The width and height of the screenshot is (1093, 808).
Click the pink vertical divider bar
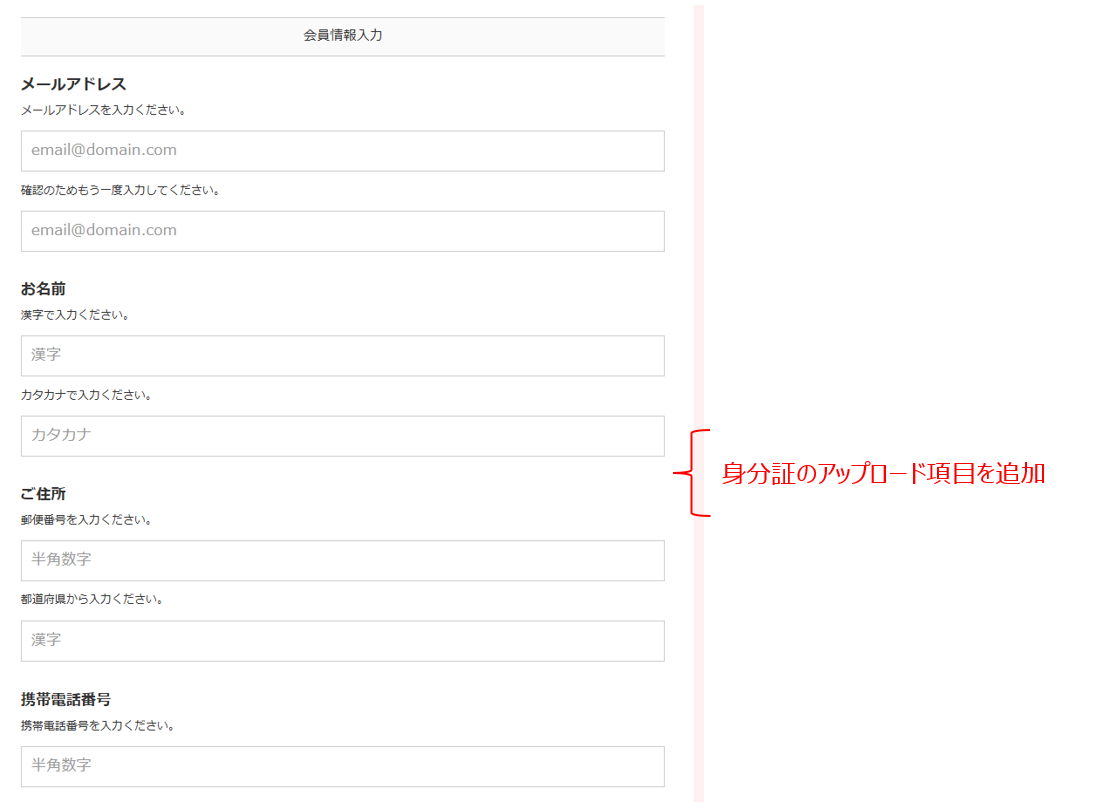(x=698, y=250)
